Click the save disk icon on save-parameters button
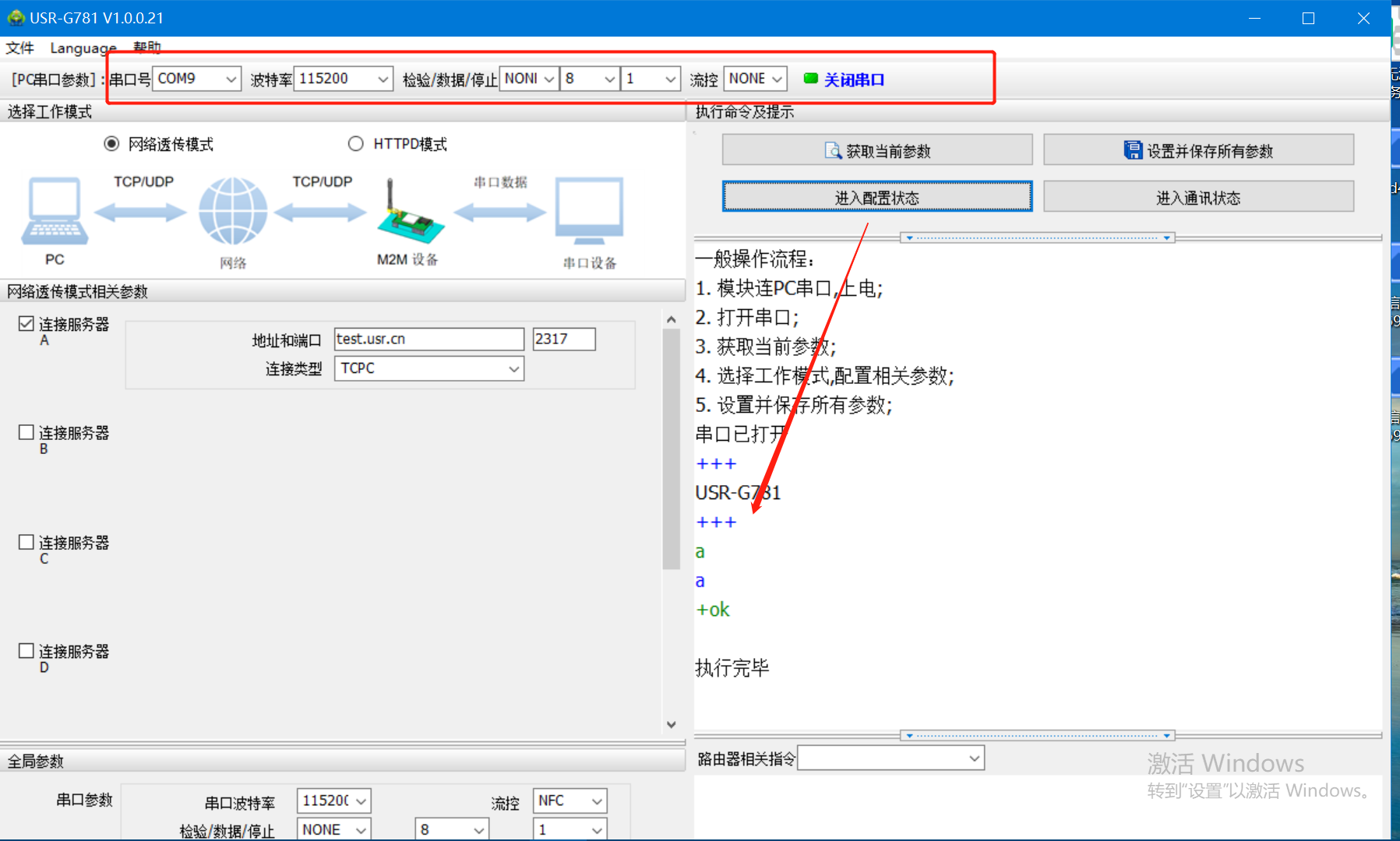 coord(1132,150)
